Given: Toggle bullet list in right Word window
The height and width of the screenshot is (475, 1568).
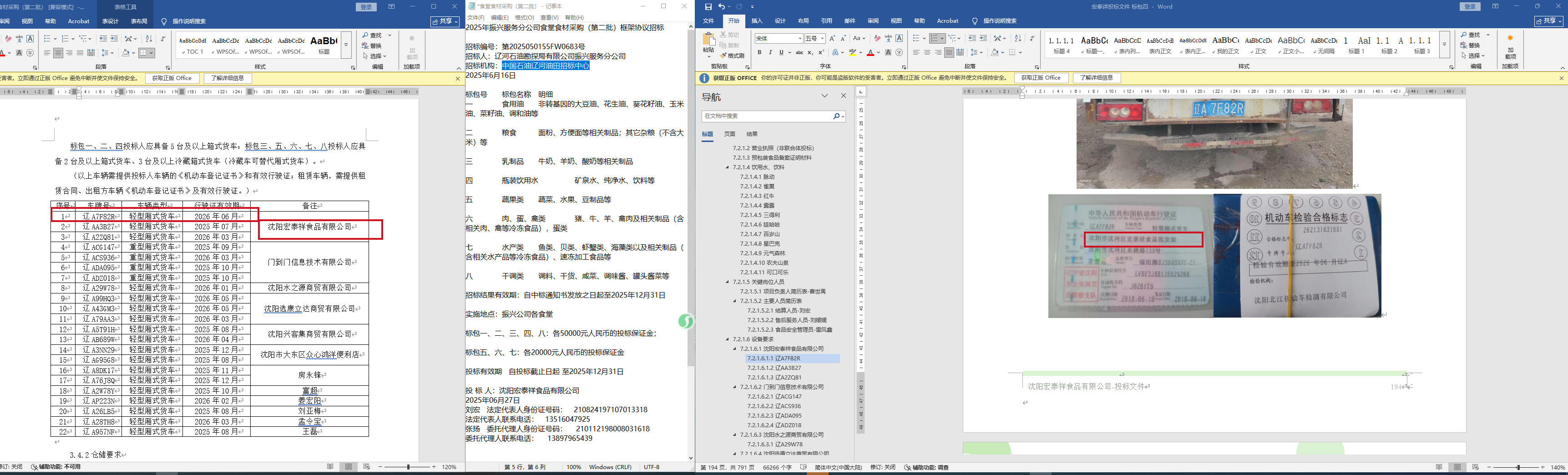Looking at the screenshot, I should pyautogui.click(x=916, y=38).
